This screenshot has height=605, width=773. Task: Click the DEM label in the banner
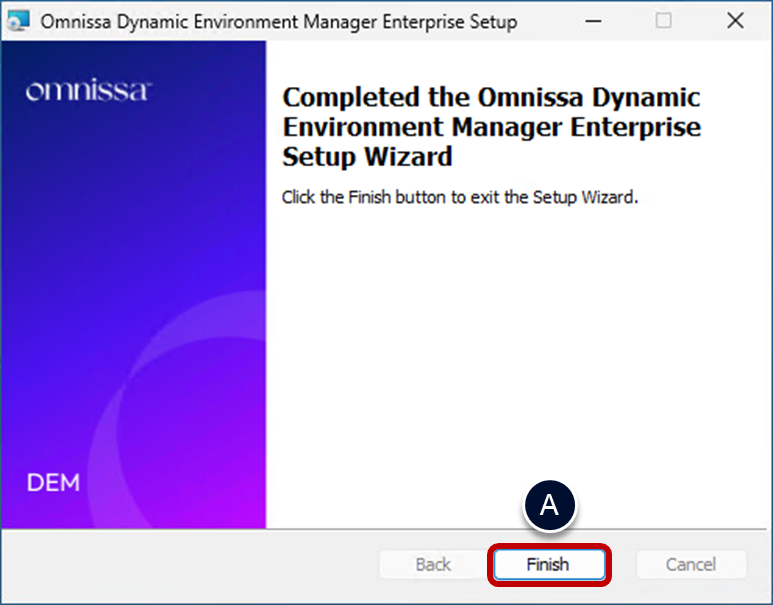pos(54,483)
